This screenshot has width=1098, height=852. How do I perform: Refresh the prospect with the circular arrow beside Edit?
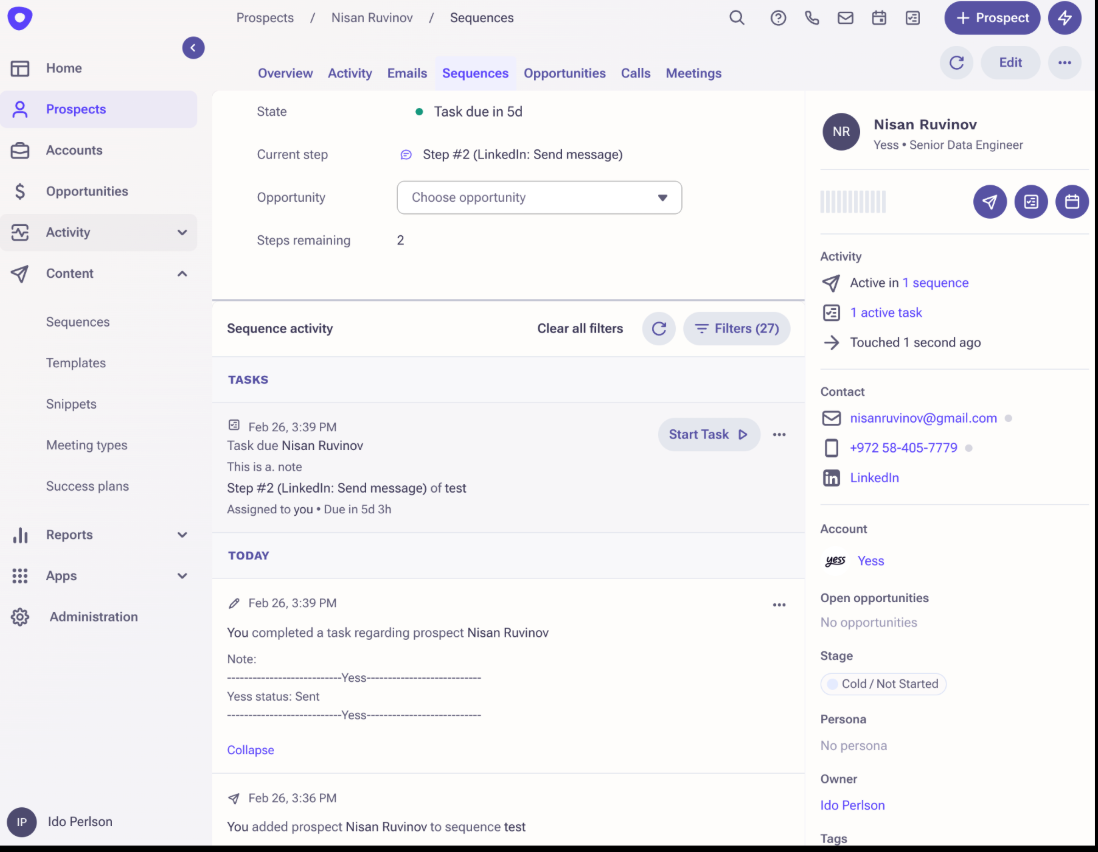coord(957,62)
